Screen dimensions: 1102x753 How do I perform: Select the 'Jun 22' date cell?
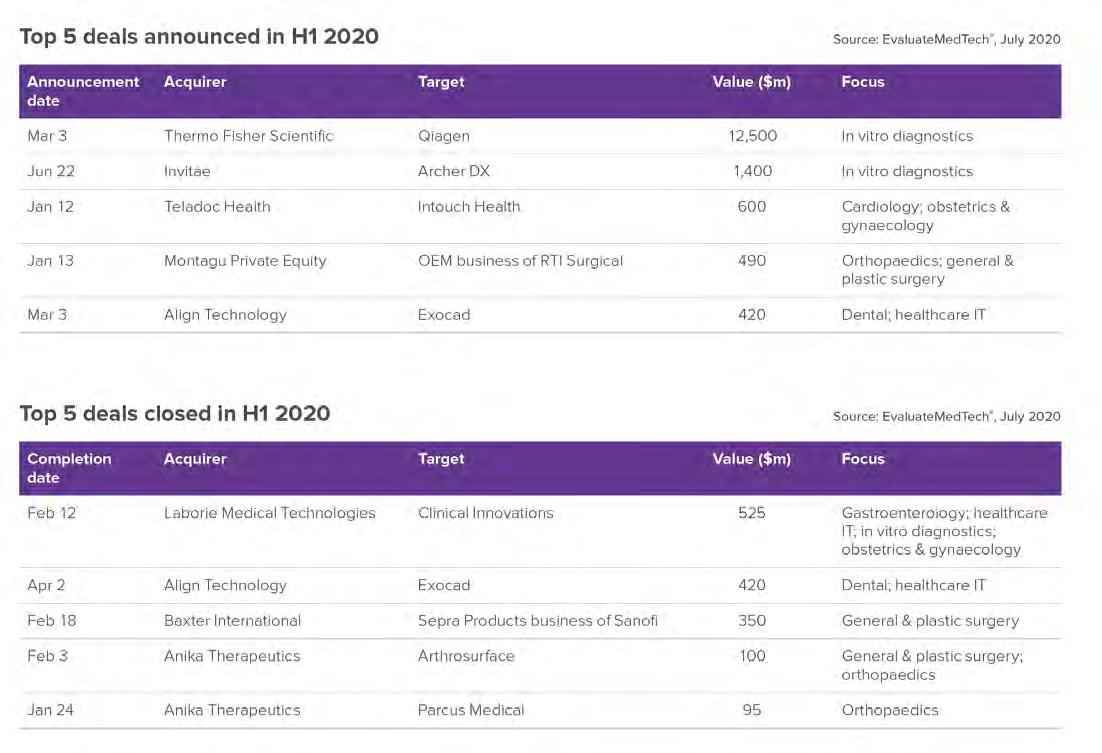click(x=51, y=171)
